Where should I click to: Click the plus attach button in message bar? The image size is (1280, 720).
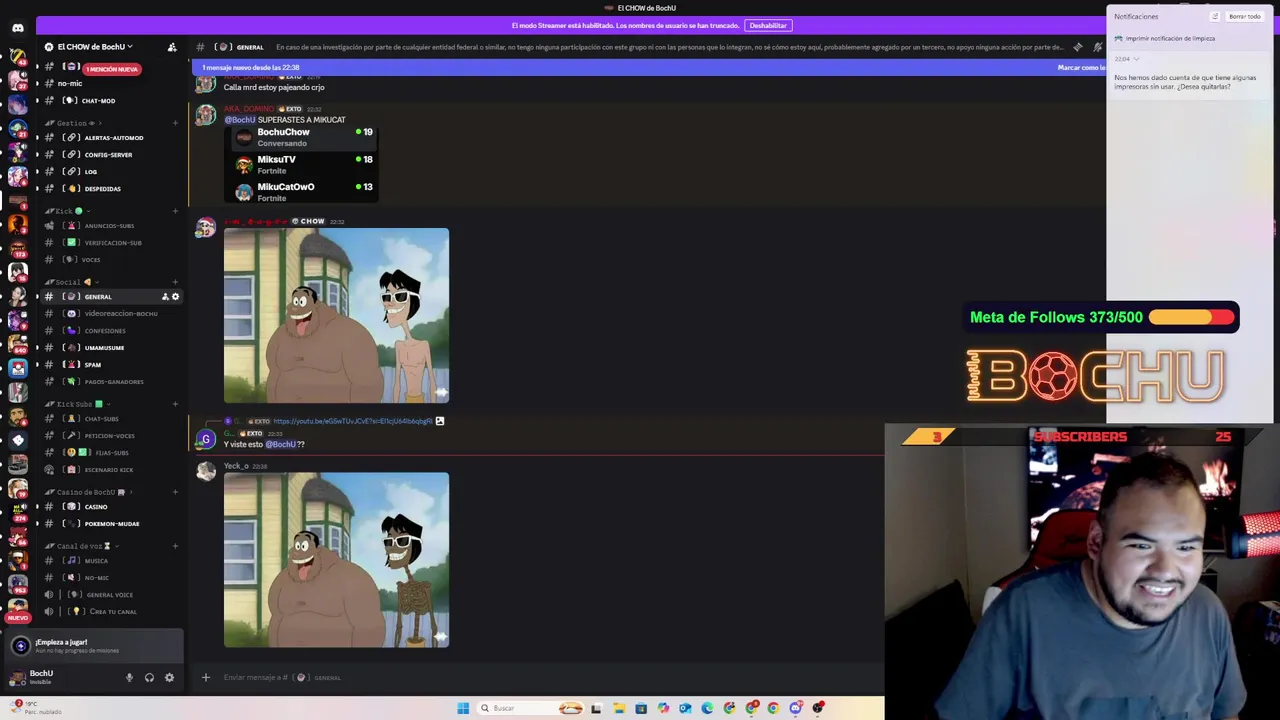(x=206, y=678)
